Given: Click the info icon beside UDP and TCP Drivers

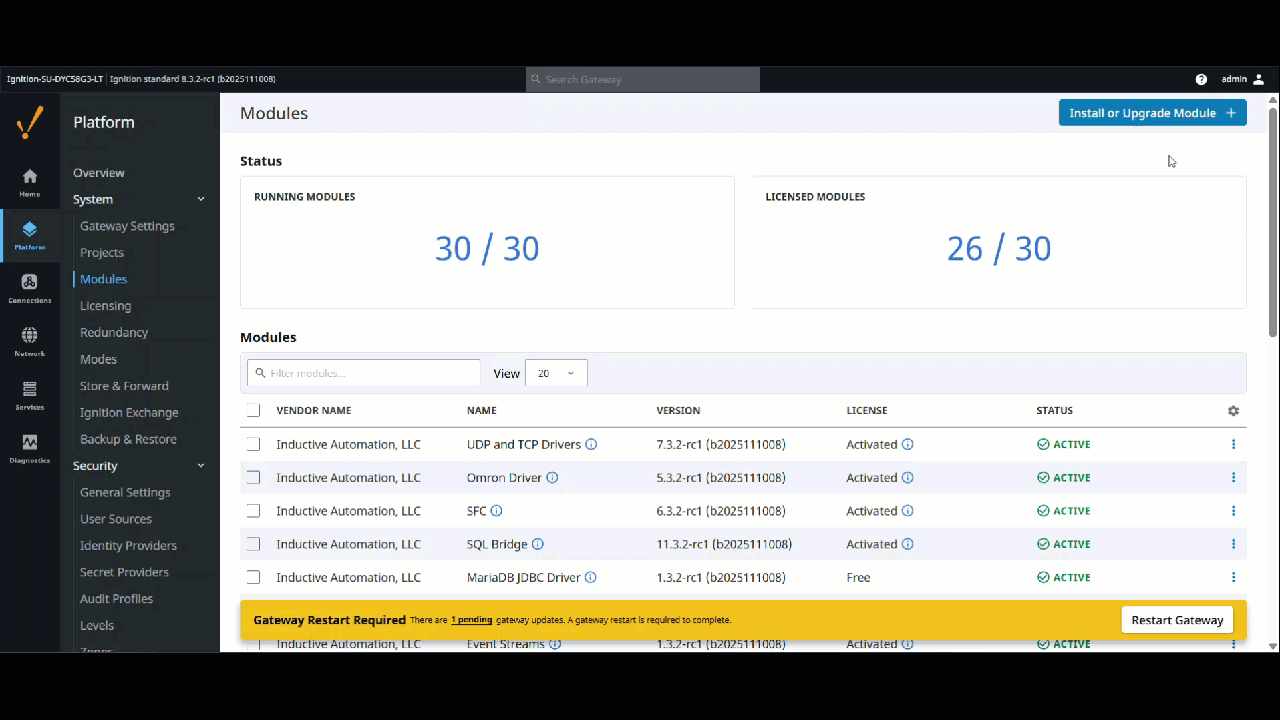Looking at the screenshot, I should point(591,444).
